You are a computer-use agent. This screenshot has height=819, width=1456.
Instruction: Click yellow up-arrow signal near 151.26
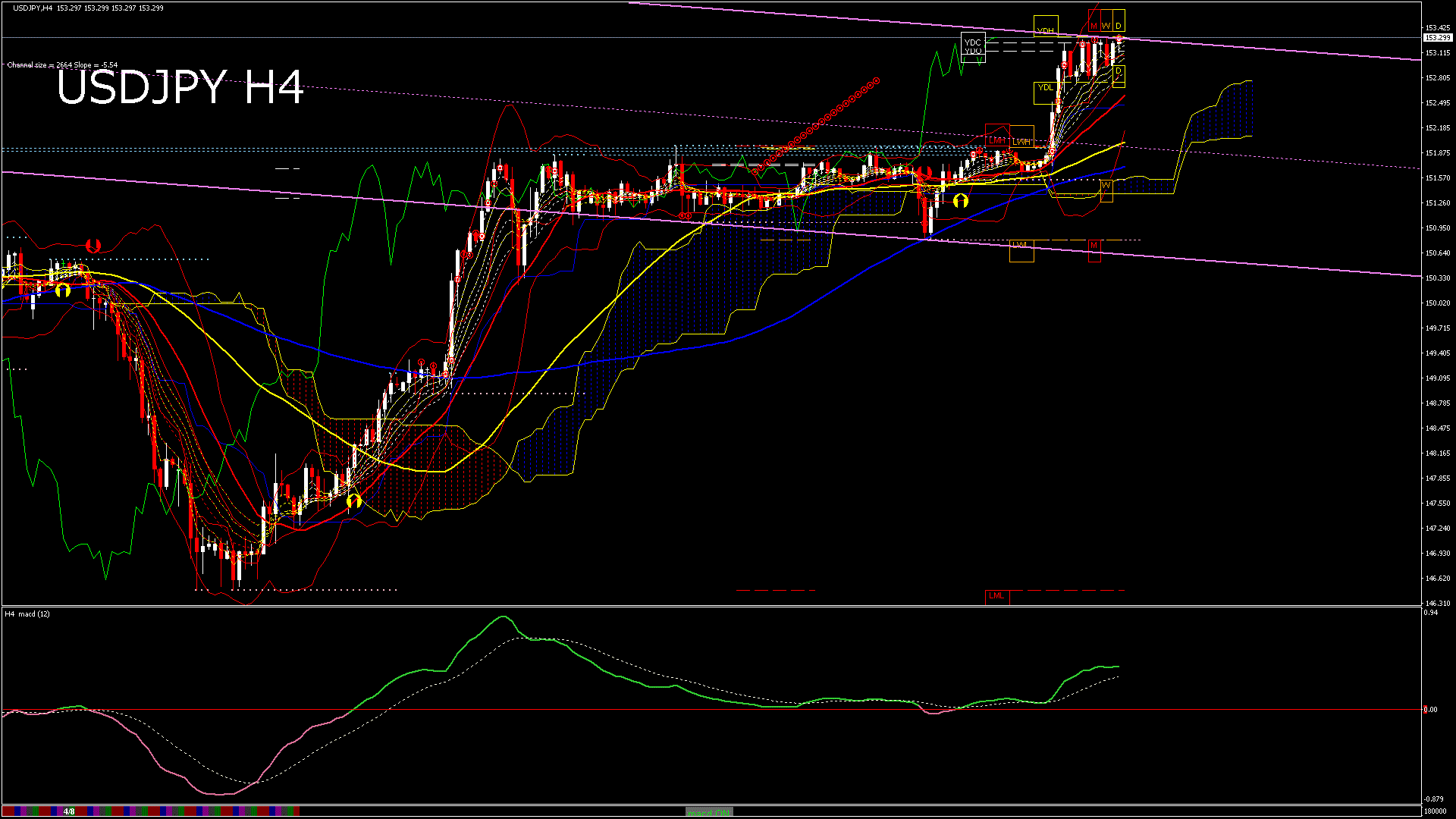961,200
